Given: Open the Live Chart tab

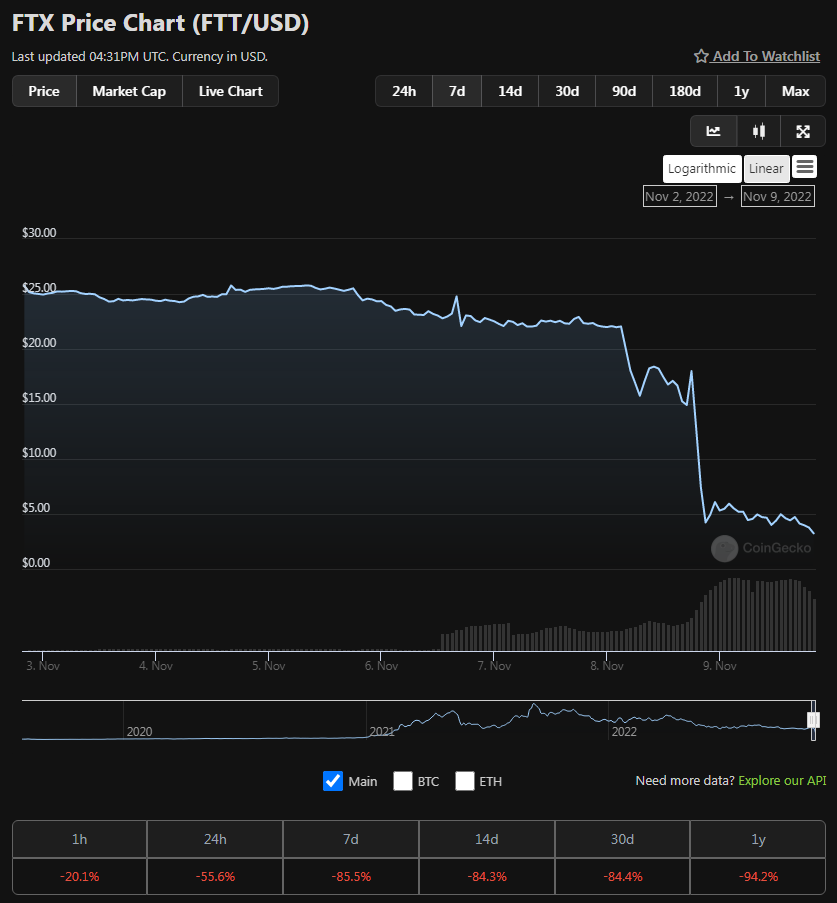Looking at the screenshot, I should pos(230,91).
